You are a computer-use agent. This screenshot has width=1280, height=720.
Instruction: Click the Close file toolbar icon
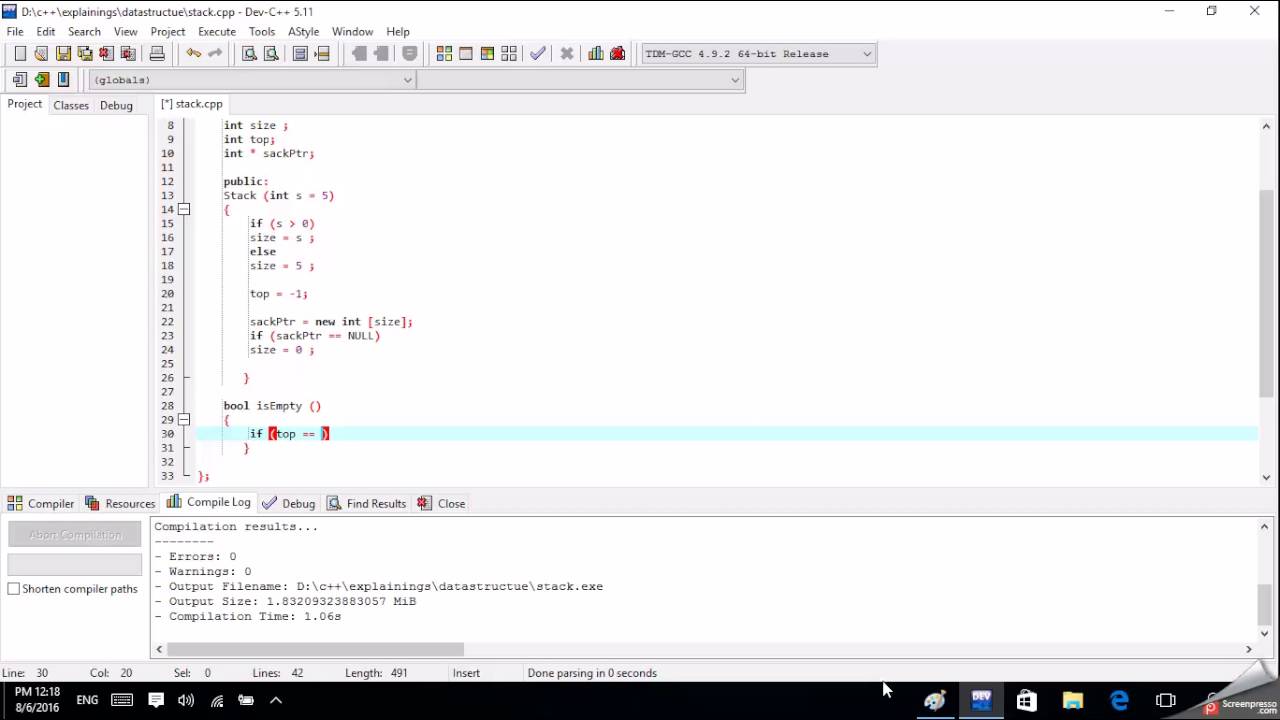106,54
